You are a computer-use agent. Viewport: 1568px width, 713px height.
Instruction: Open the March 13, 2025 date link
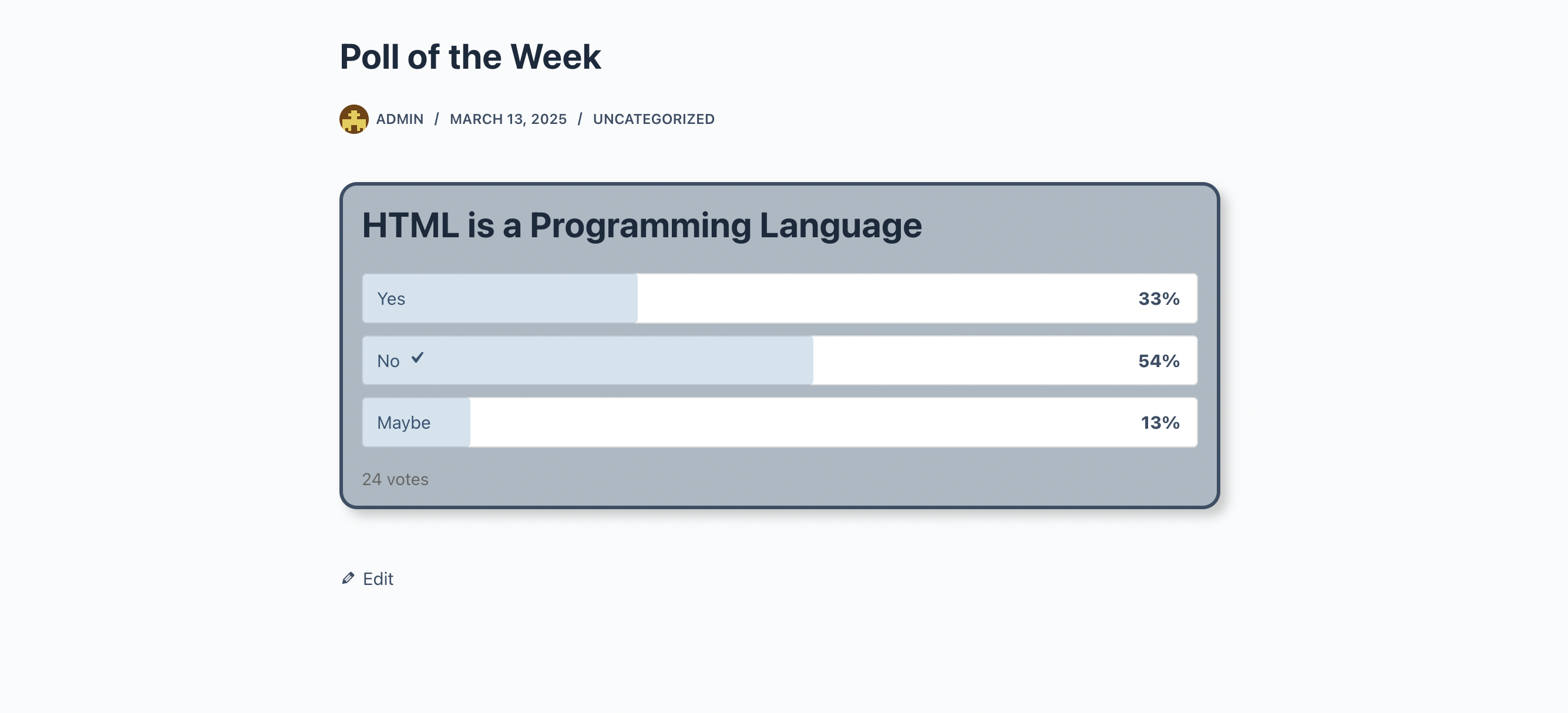coord(508,119)
